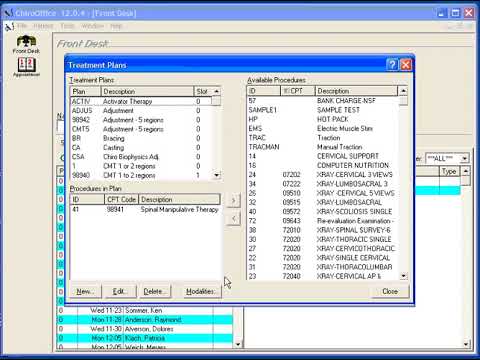Click the ChiroOffice app icon in the title bar
The width and height of the screenshot is (480, 360).
click(x=8, y=13)
